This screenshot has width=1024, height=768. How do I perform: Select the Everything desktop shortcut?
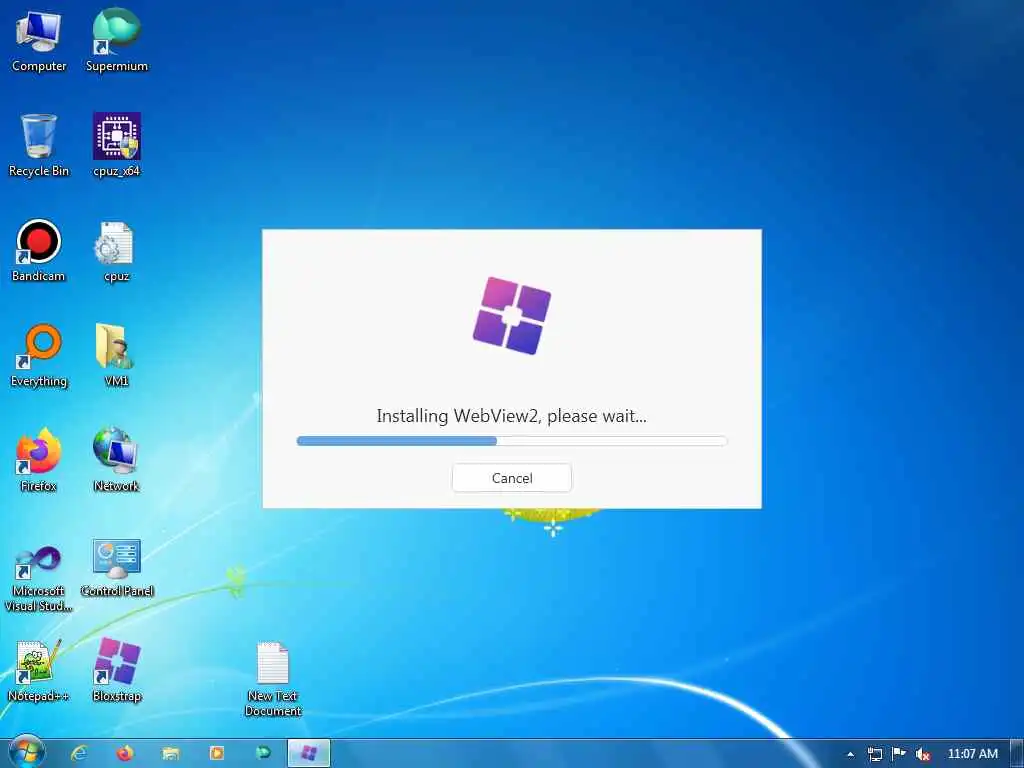point(39,356)
